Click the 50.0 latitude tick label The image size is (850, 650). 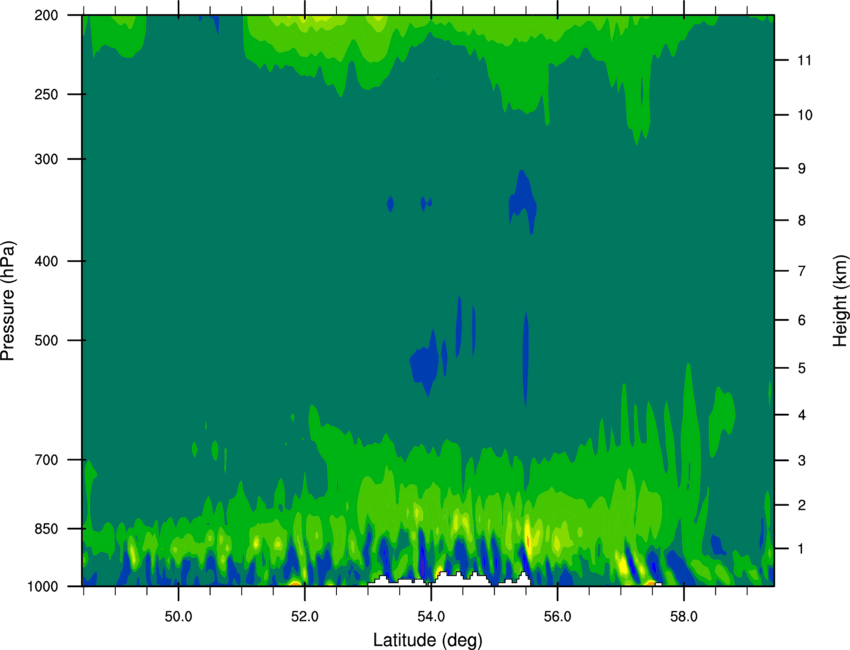(x=178, y=617)
